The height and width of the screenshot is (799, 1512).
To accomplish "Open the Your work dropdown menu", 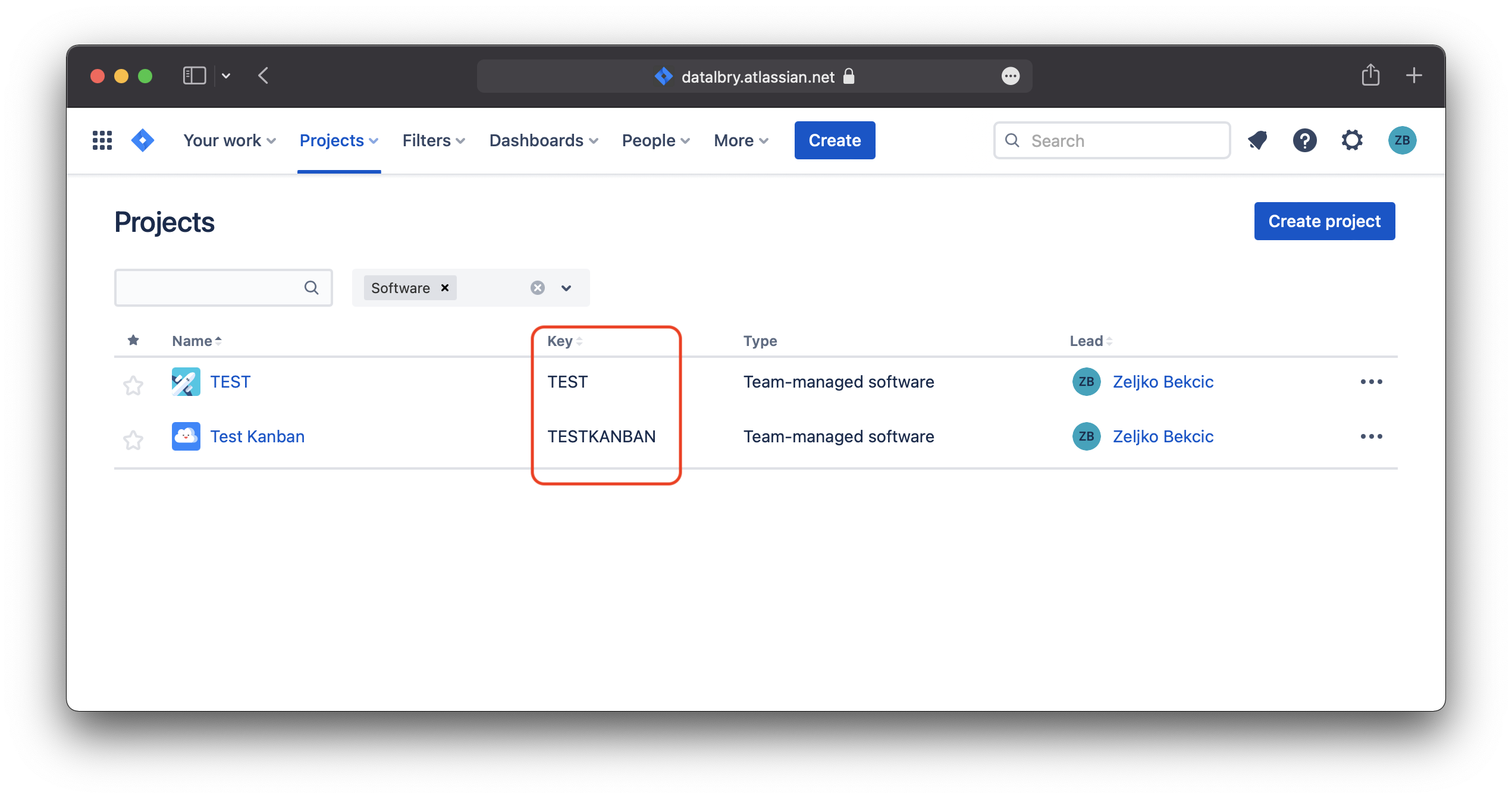I will 229,140.
